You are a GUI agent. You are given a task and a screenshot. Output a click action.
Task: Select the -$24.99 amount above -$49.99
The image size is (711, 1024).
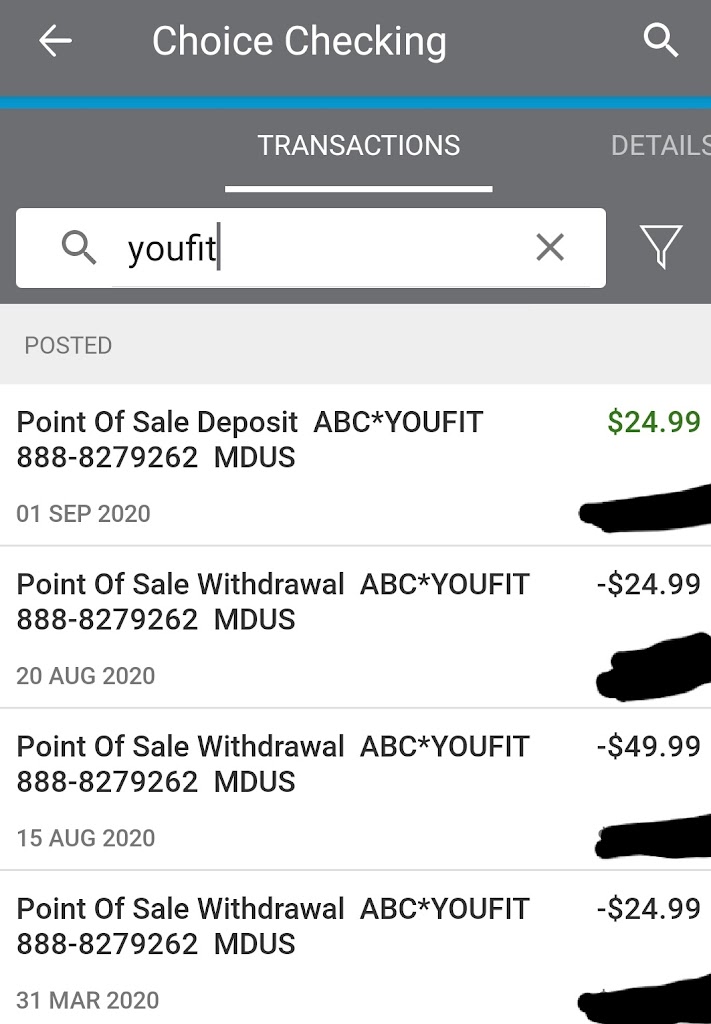pos(648,584)
